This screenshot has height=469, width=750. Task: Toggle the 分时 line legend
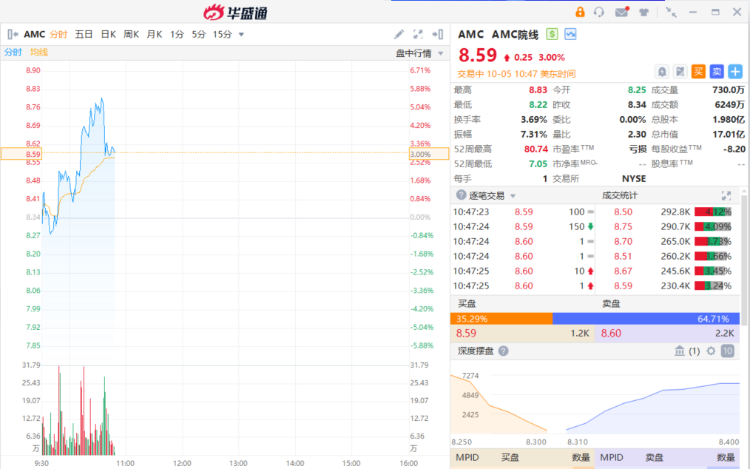pyautogui.click(x=13, y=52)
